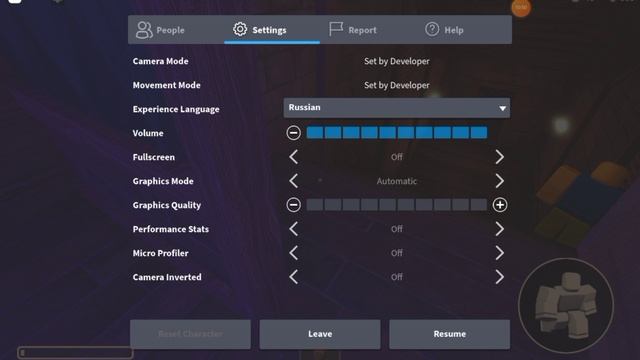Click the Graphics Quality label
This screenshot has width=640, height=360.
[x=167, y=205]
